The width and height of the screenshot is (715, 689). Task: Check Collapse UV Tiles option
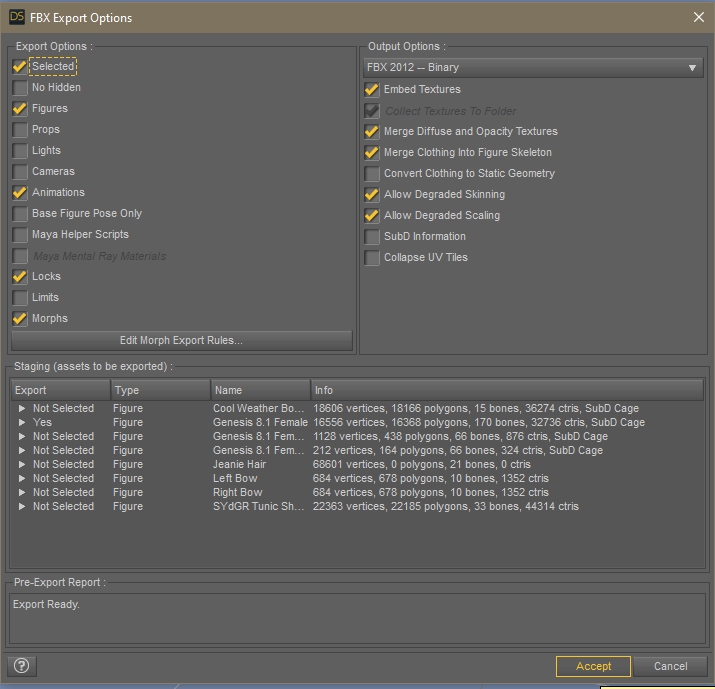(x=372, y=257)
